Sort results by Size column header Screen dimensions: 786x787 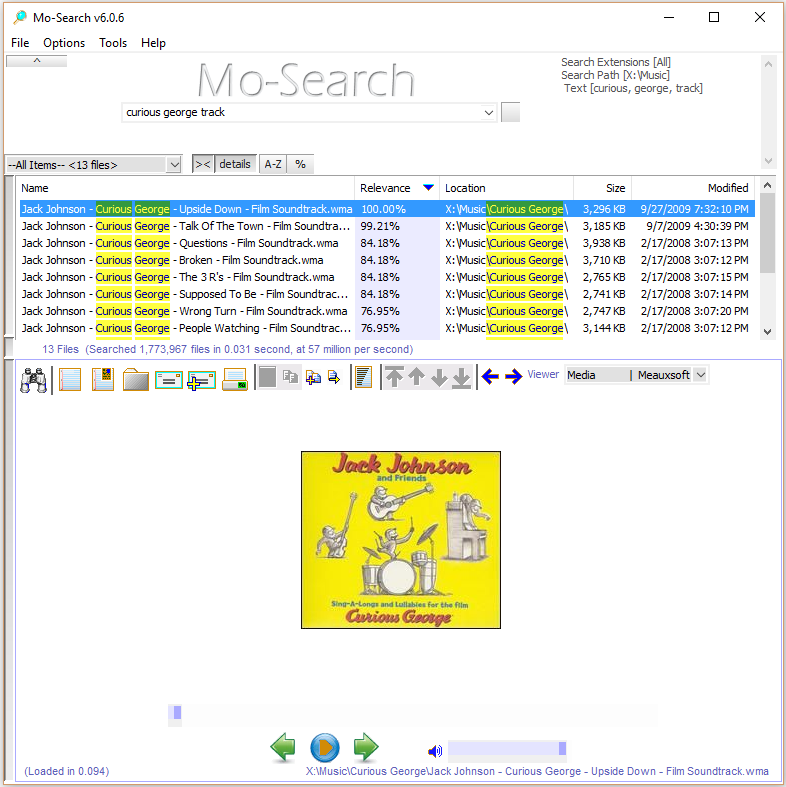coord(602,188)
